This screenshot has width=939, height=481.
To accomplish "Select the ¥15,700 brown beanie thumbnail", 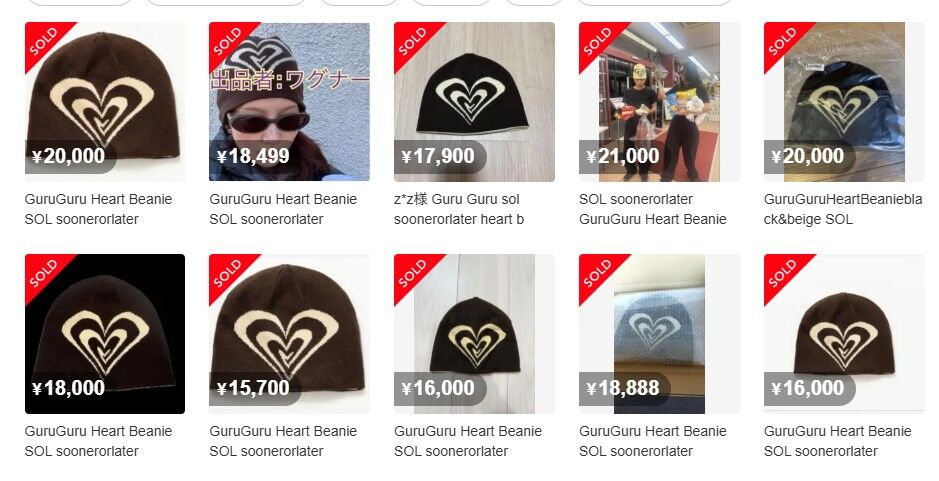I will click(289, 334).
